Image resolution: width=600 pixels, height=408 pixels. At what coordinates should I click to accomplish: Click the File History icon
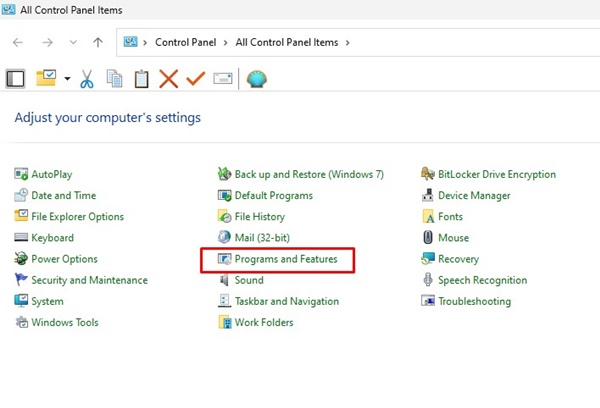click(225, 216)
